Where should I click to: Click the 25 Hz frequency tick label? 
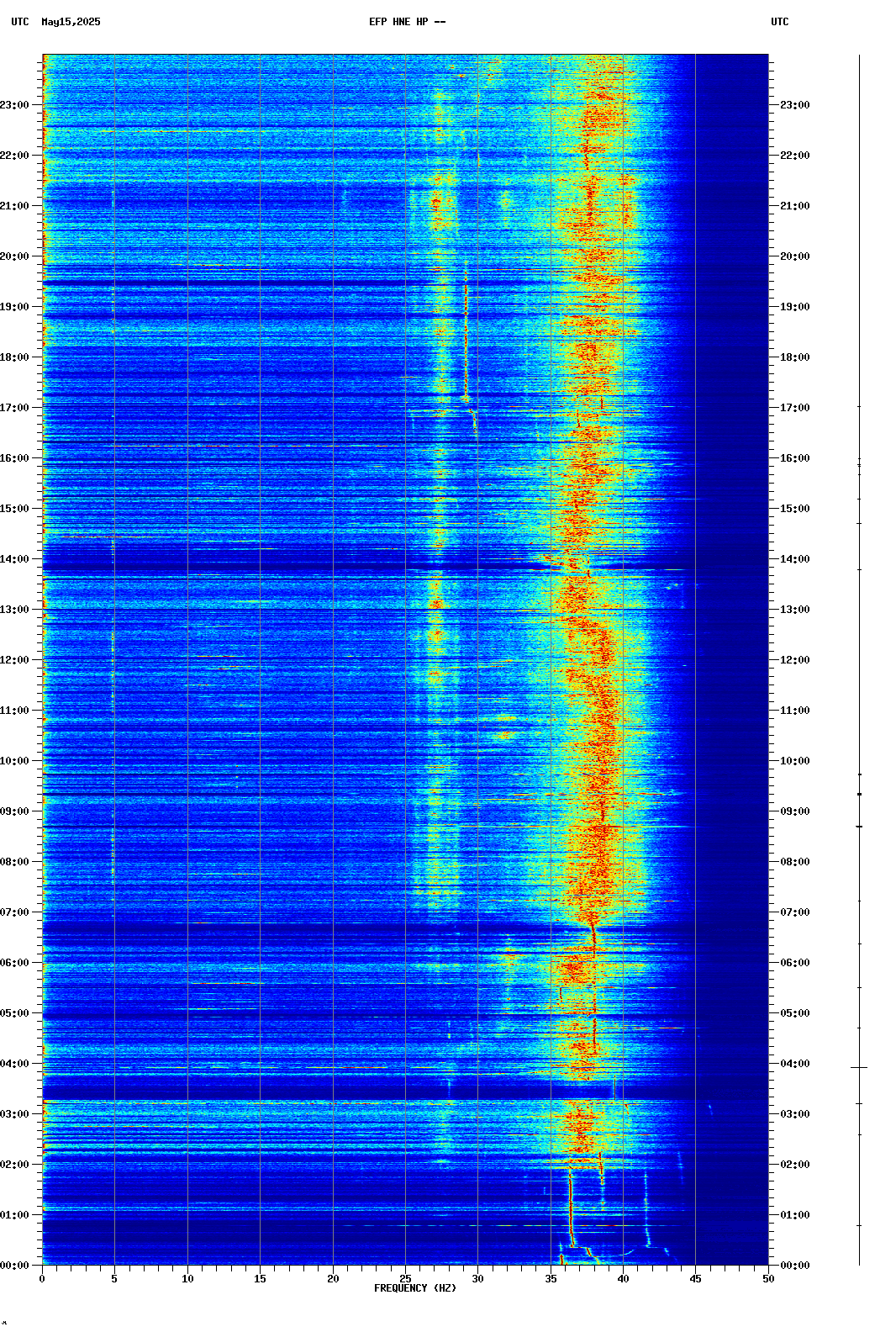405,1279
